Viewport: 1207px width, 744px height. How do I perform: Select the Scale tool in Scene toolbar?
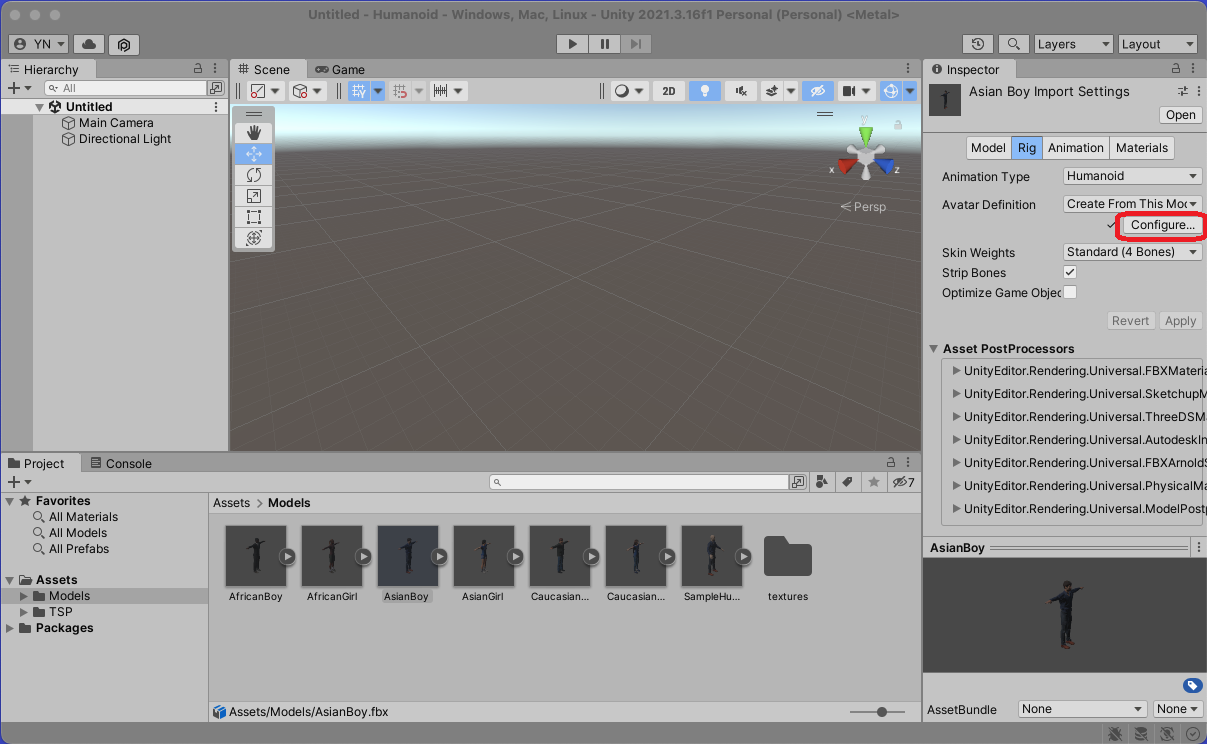(x=253, y=196)
